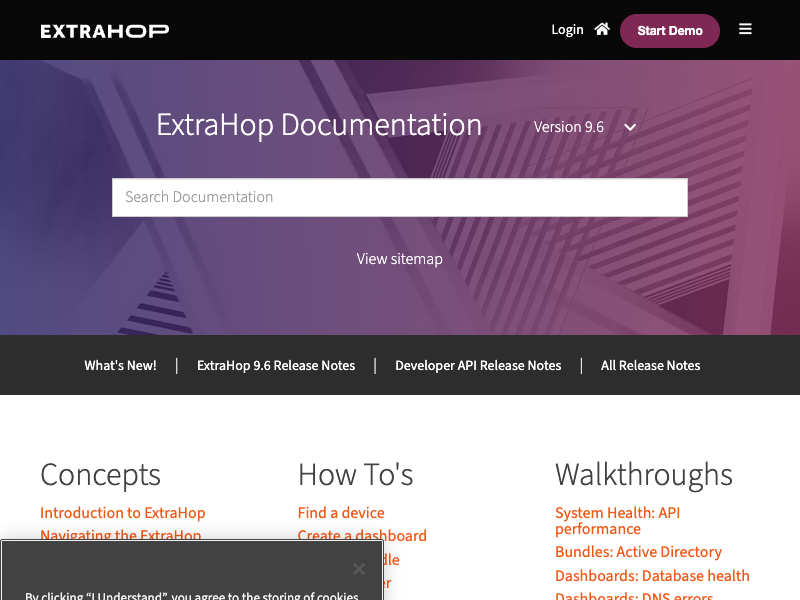
Task: Open Dashboards: Database health walkthrough
Action: [652, 576]
